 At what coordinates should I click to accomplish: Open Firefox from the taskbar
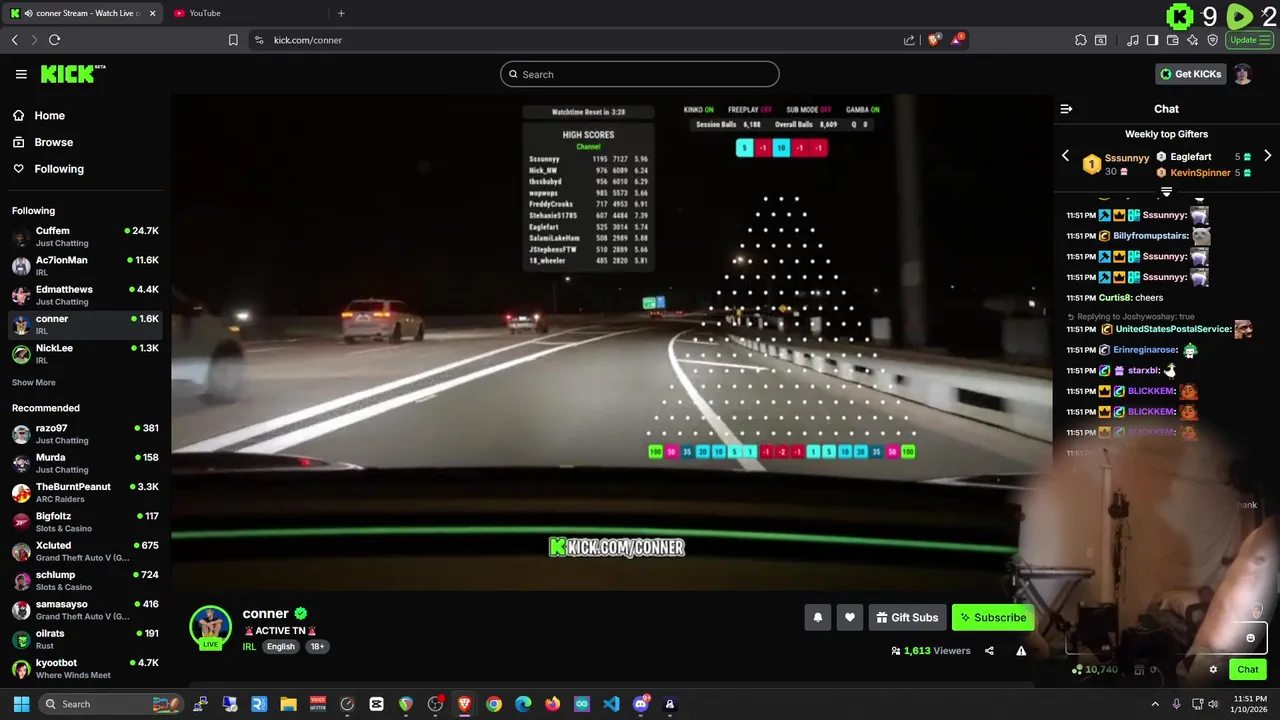click(553, 704)
